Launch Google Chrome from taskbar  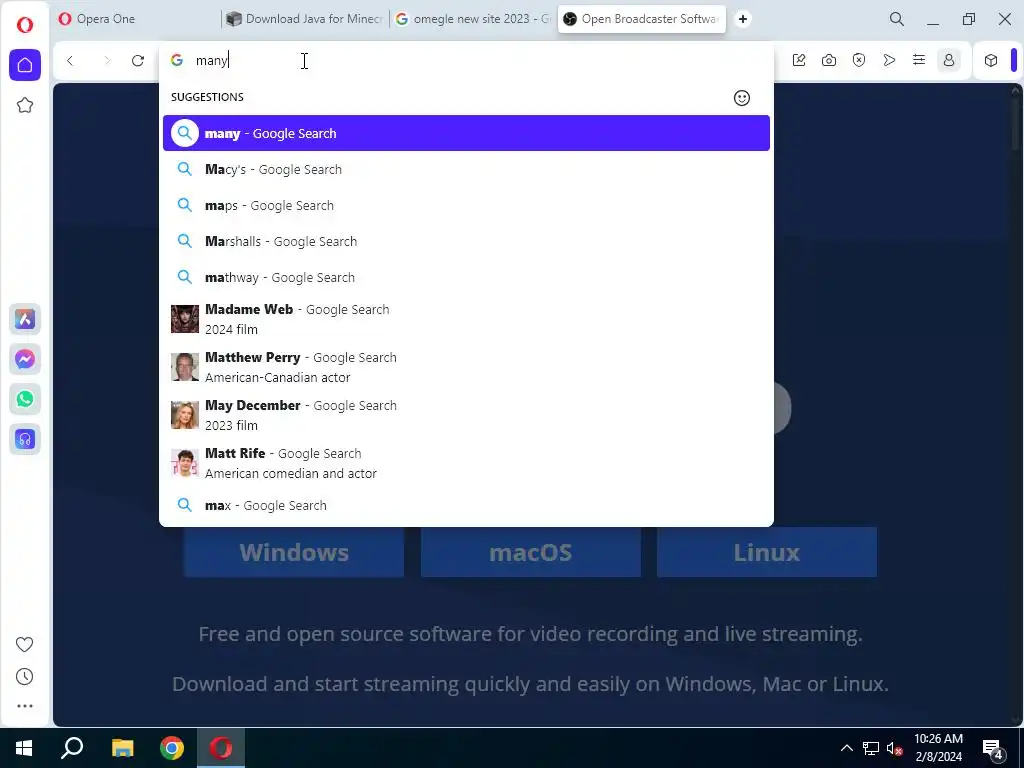tap(172, 748)
